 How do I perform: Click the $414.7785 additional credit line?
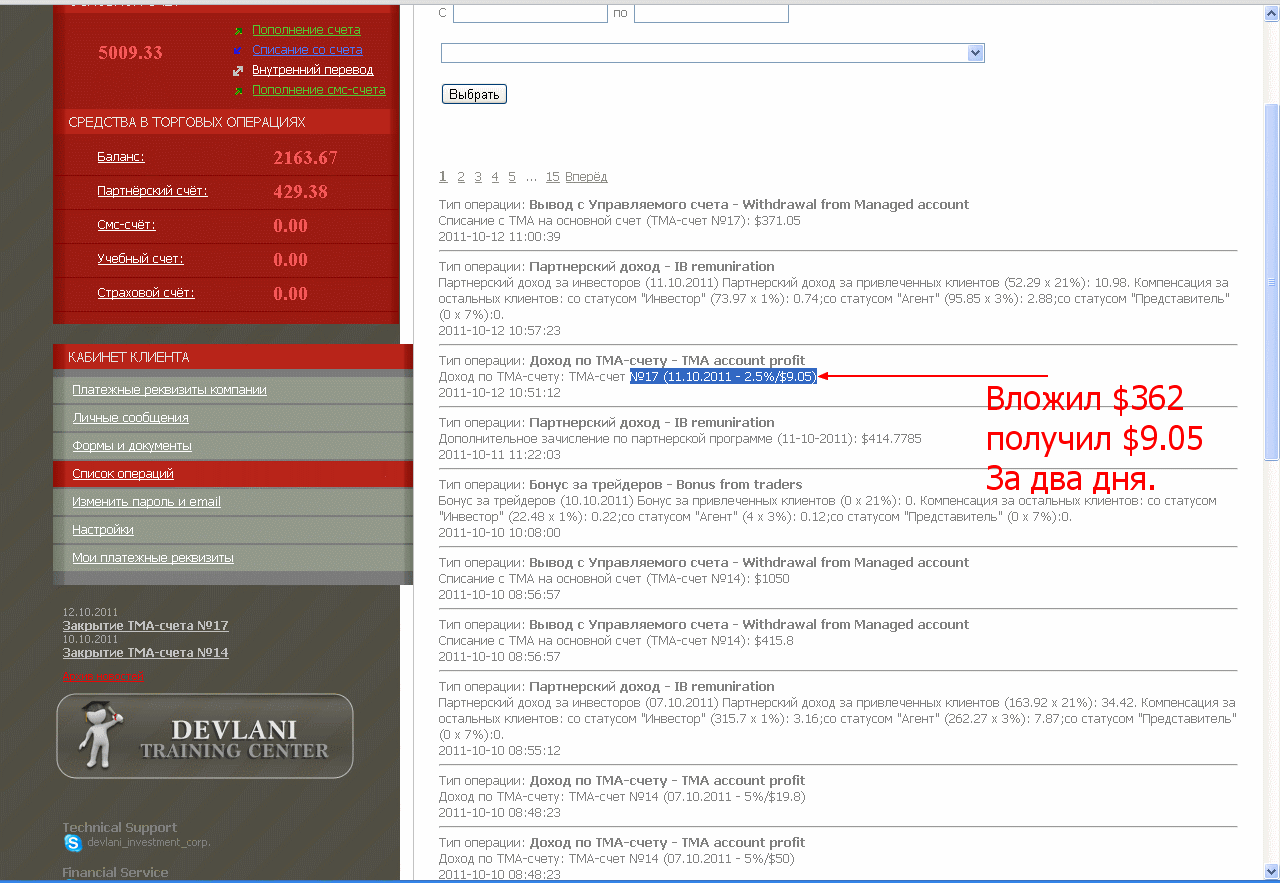pos(680,439)
